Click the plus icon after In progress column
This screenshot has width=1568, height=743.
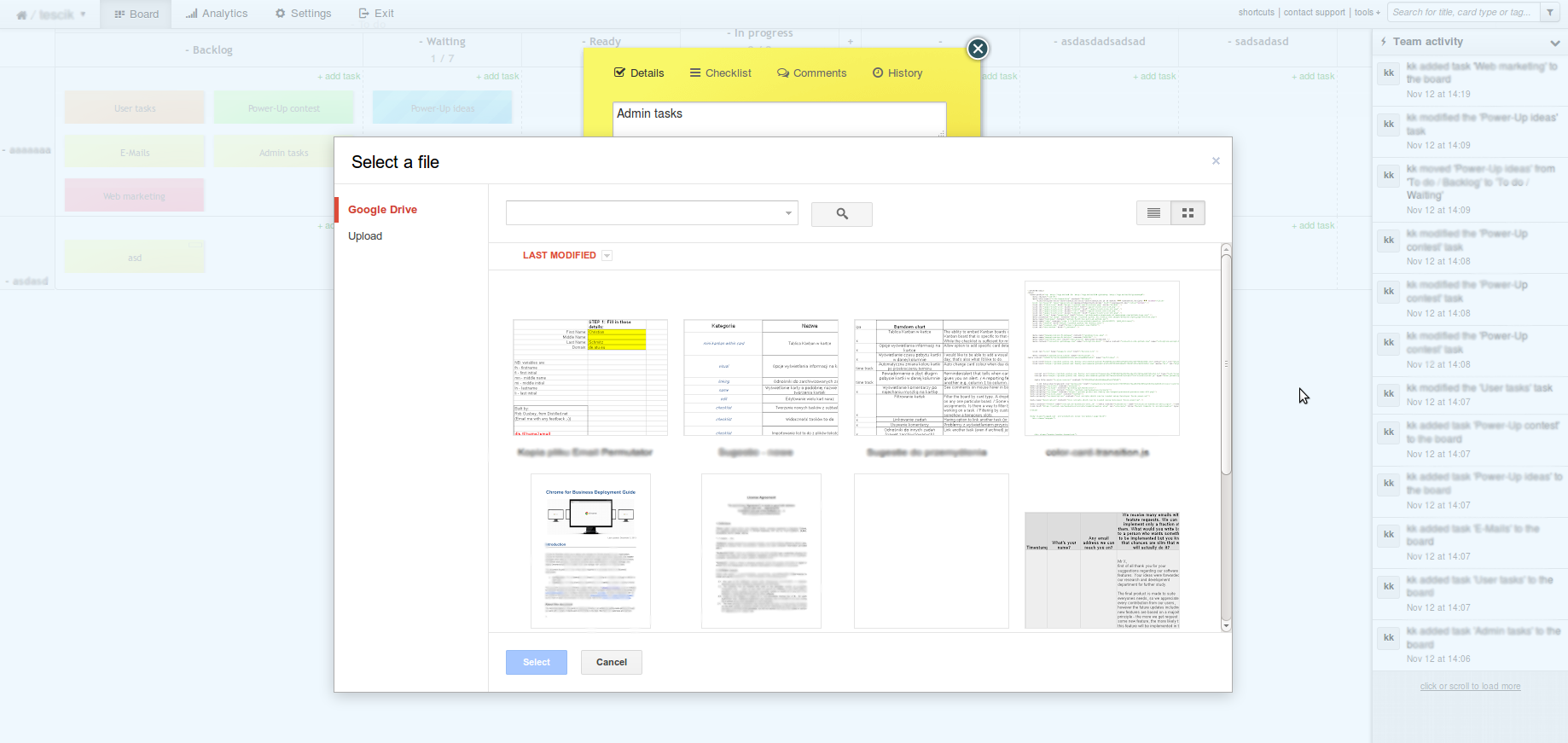pyautogui.click(x=850, y=42)
